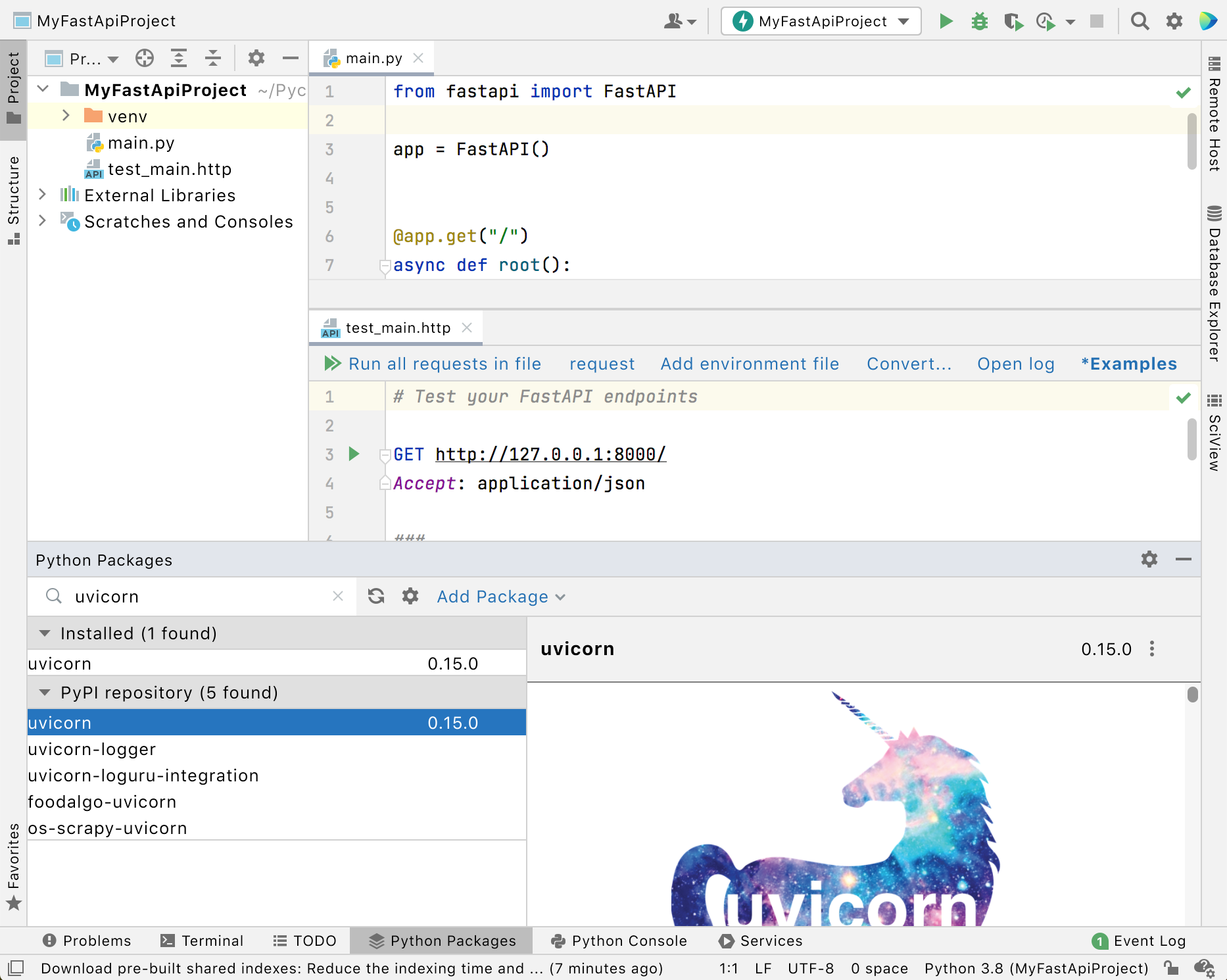The height and width of the screenshot is (980, 1227).
Task: Open Search Everywhere with the magnifier icon
Action: coord(1140,20)
